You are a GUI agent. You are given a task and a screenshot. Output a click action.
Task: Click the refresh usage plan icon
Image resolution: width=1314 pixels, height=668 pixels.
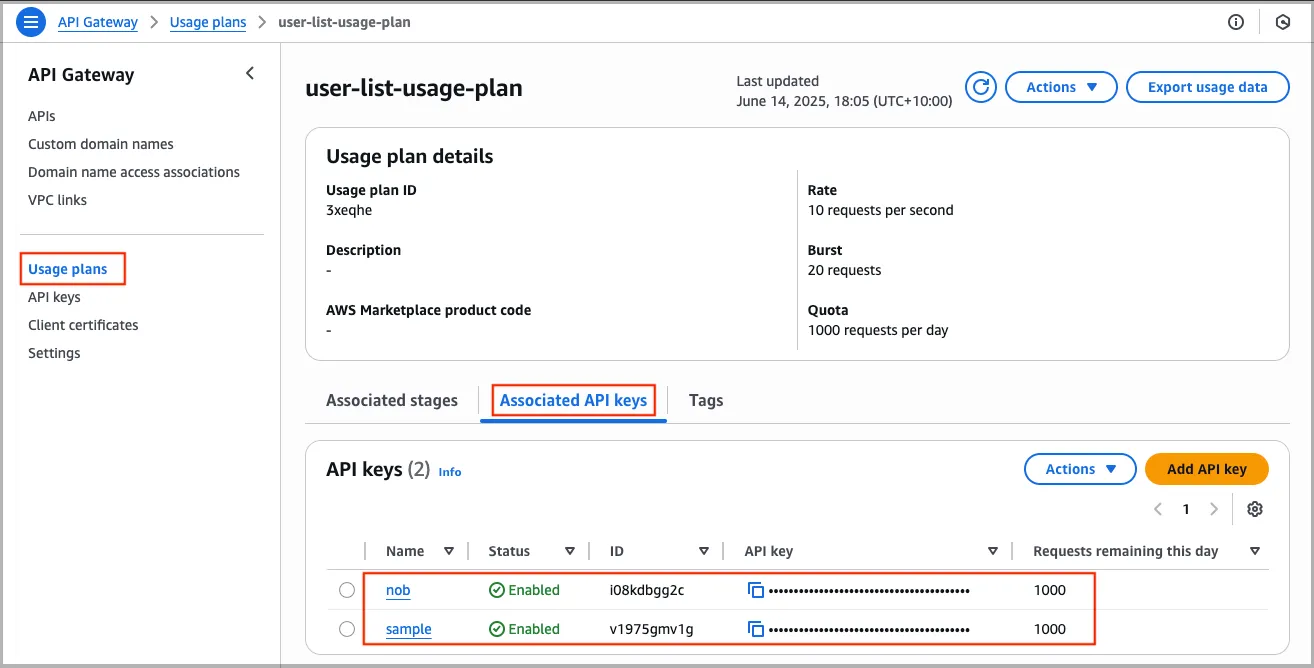pyautogui.click(x=981, y=87)
